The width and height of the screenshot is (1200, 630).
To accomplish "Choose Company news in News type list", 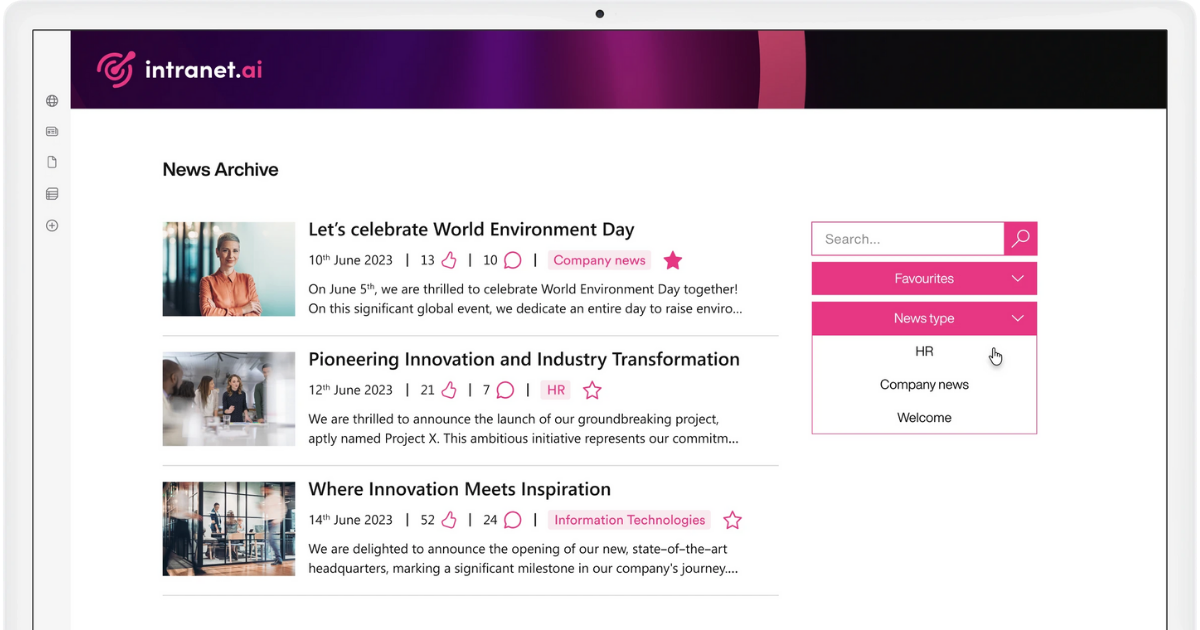I will [x=924, y=385].
